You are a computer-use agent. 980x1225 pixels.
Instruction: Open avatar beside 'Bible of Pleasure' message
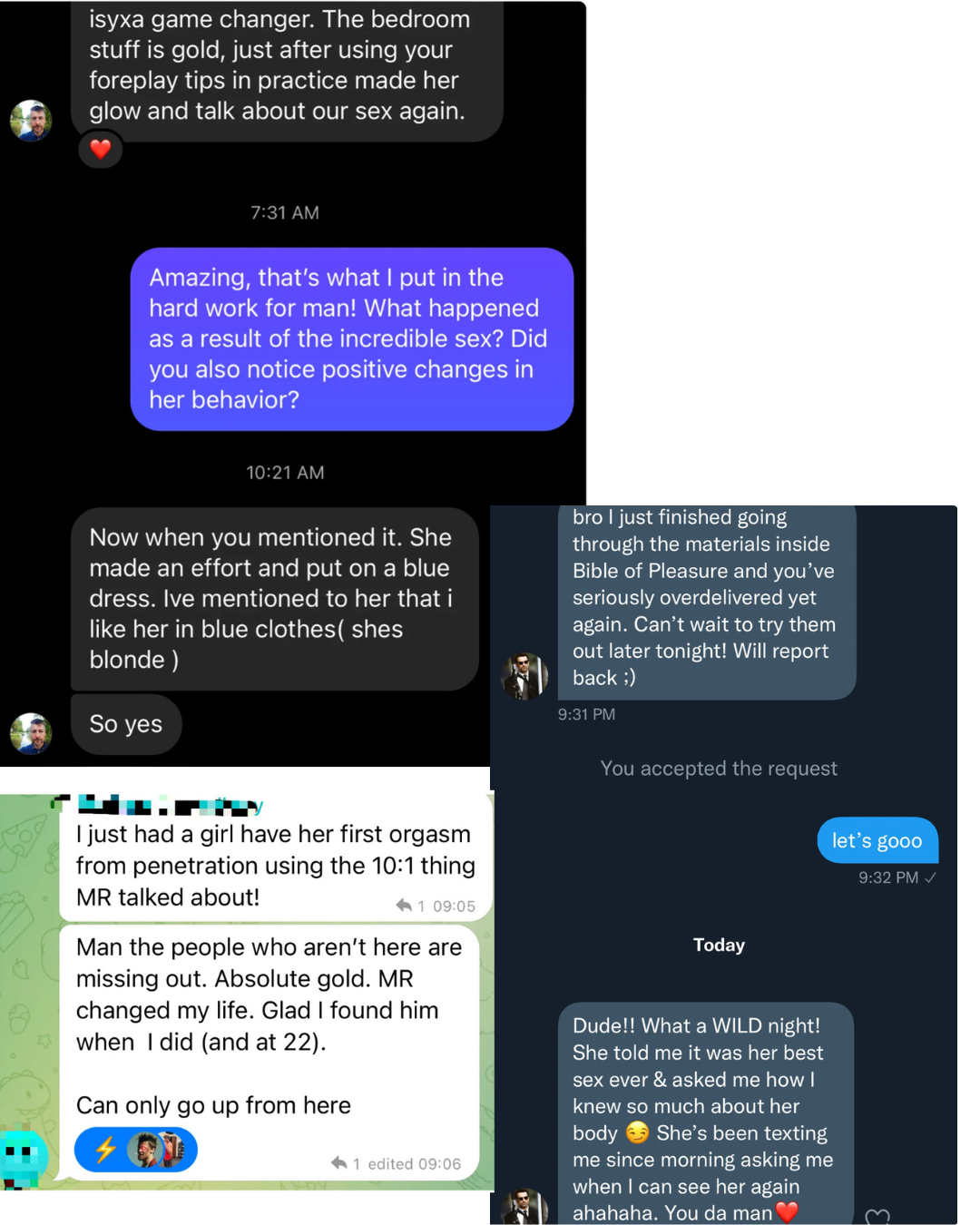[524, 676]
